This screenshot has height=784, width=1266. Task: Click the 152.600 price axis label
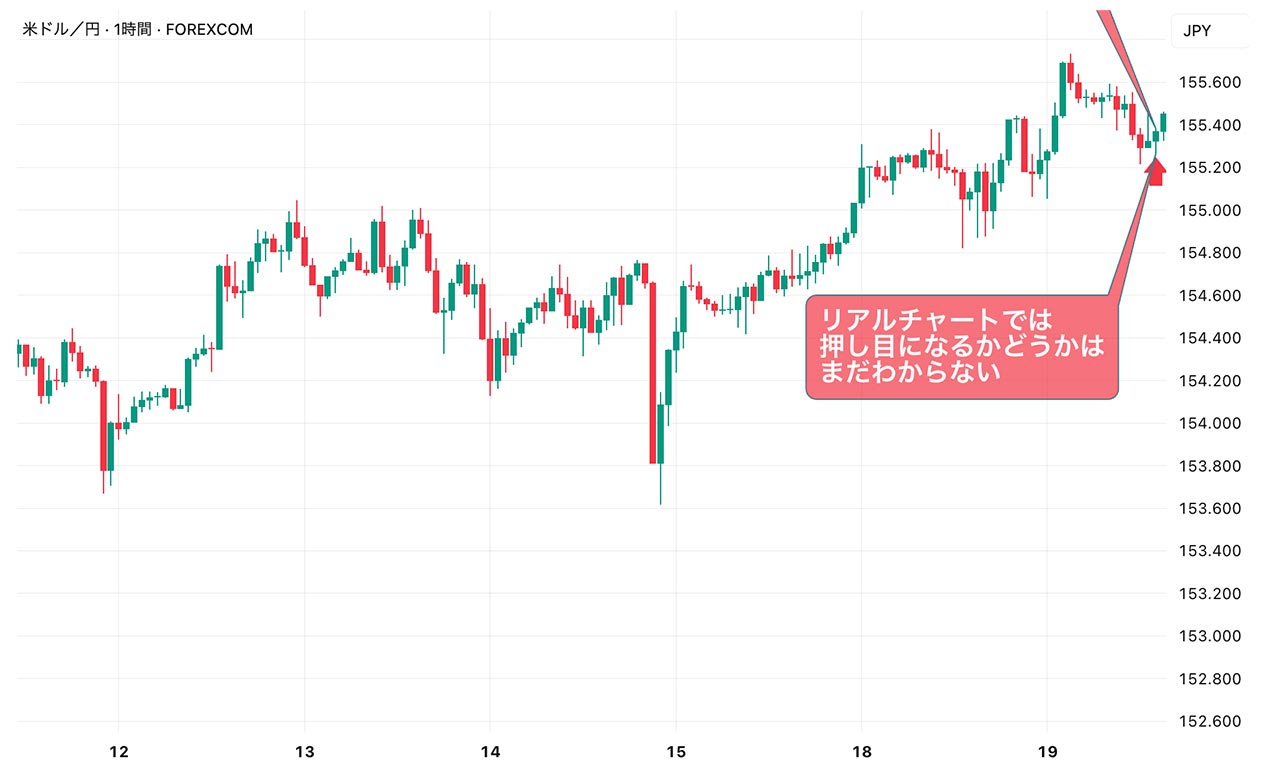pos(1209,721)
